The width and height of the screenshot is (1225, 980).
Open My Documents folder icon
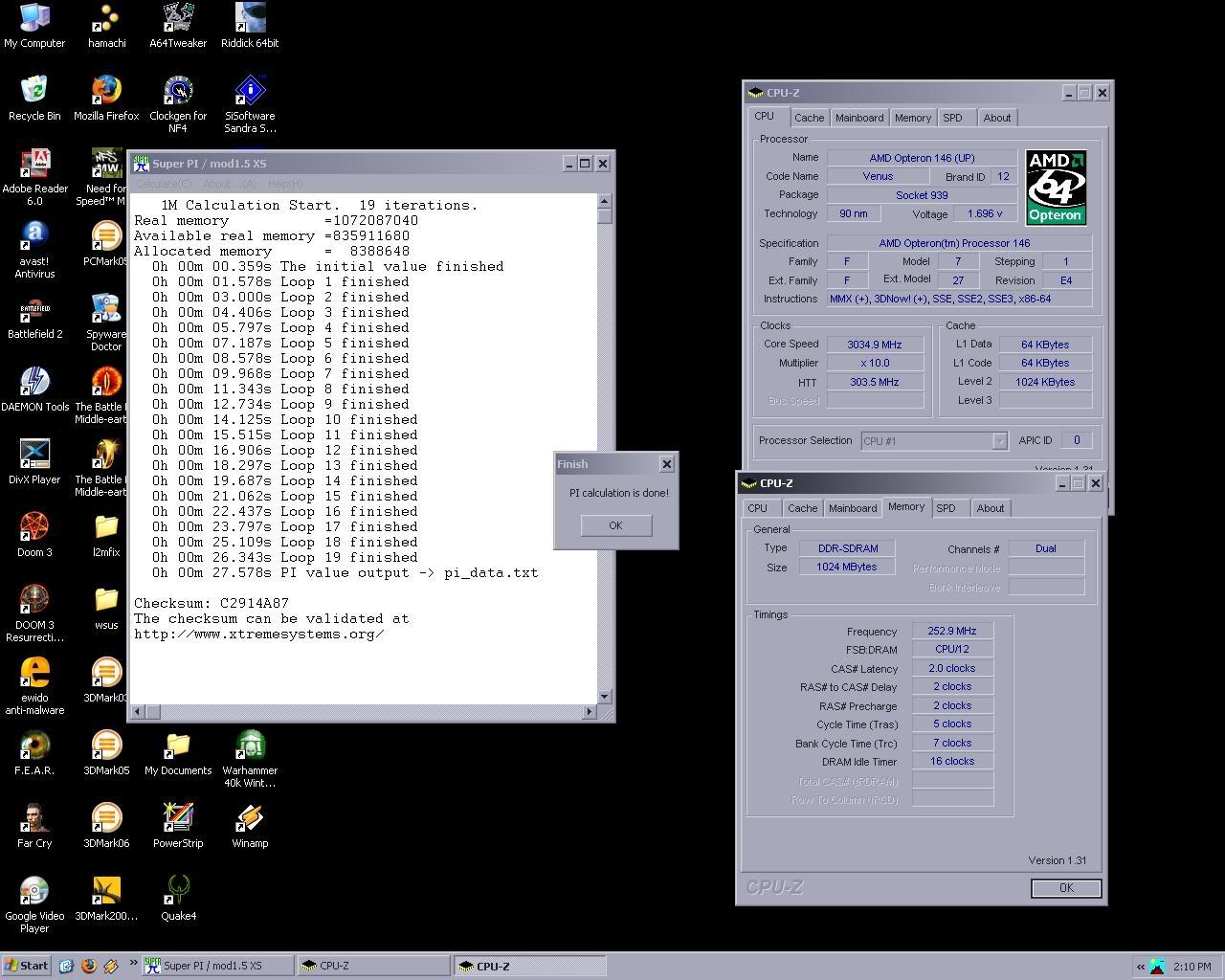pos(178,753)
